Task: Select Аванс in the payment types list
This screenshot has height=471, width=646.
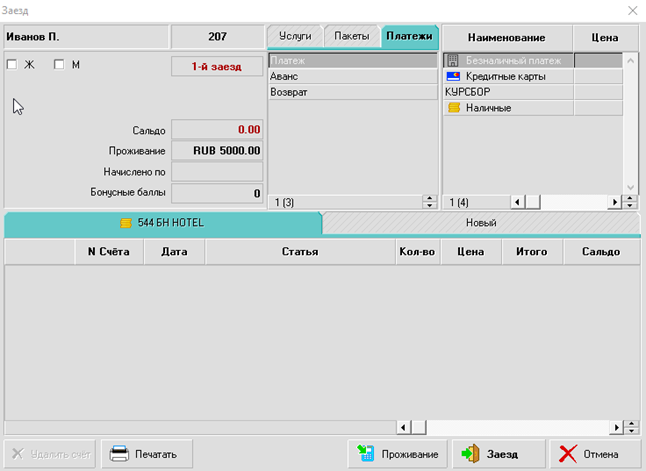Action: (x=352, y=76)
